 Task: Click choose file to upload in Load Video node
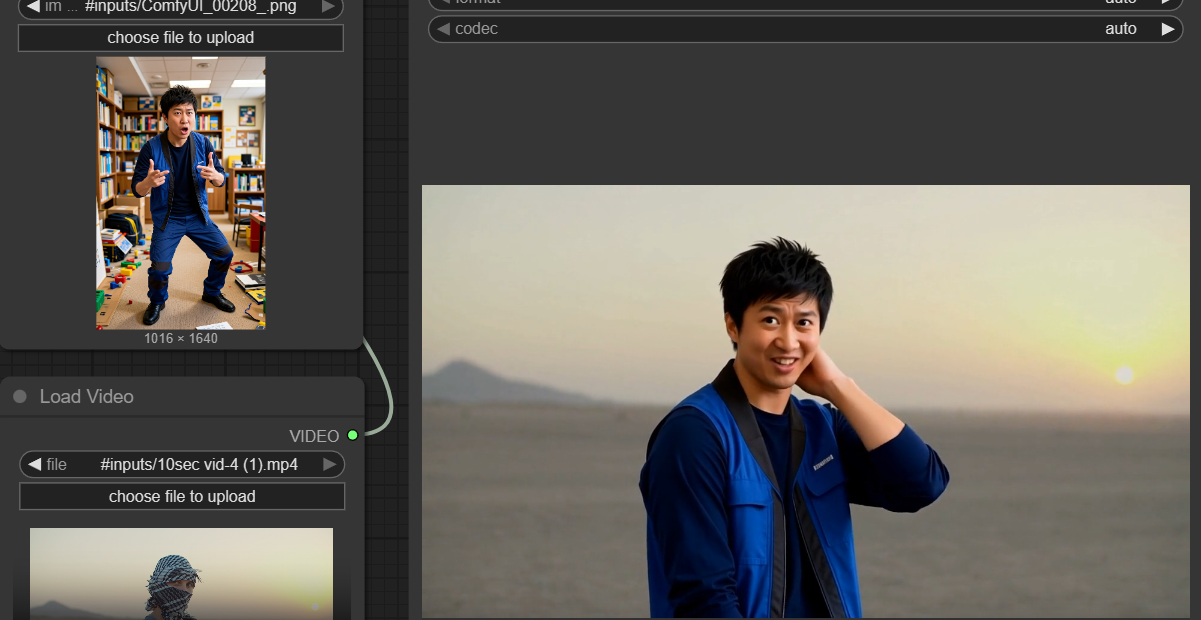182,496
